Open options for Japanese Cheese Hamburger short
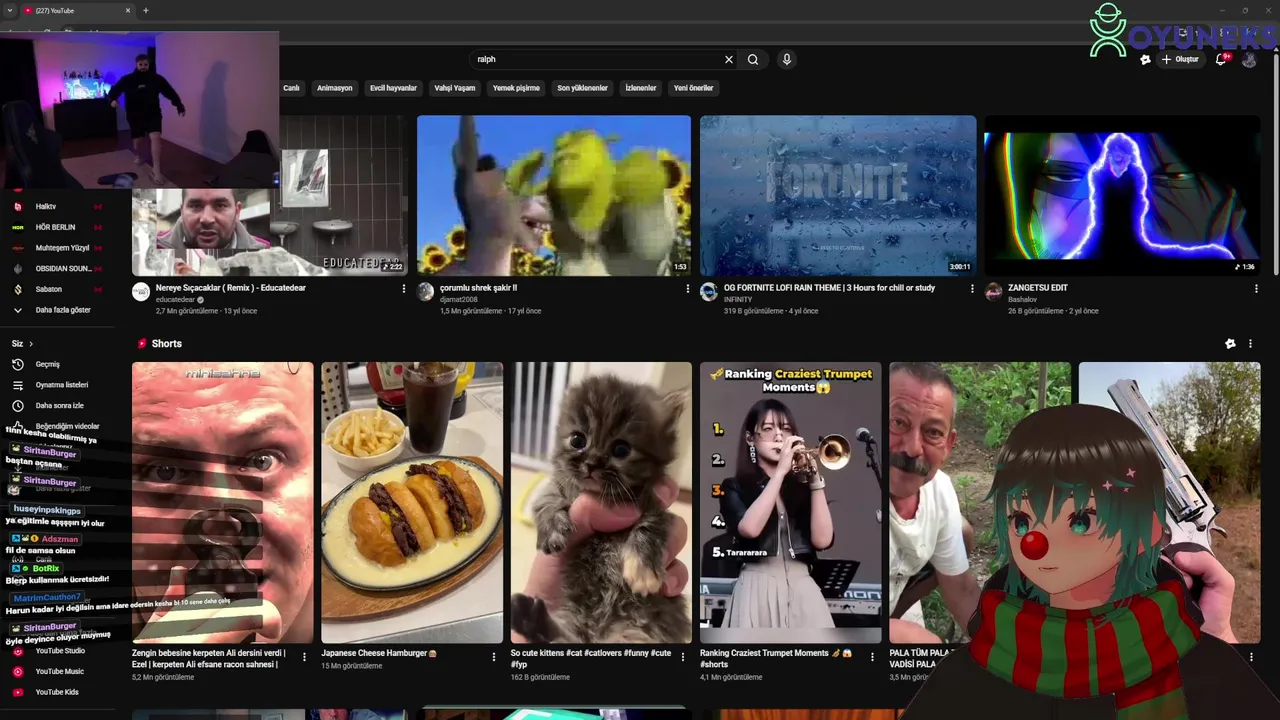This screenshot has width=1280, height=720. pos(493,657)
